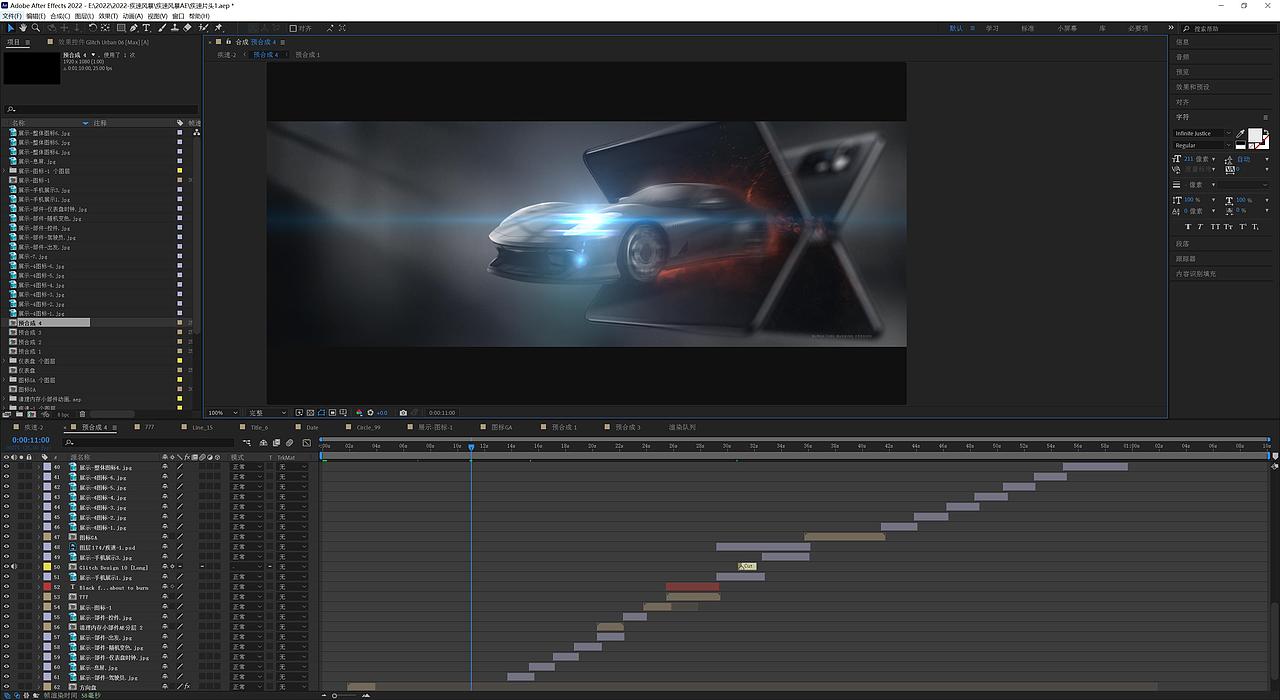This screenshot has height=700, width=1280.
Task: Switch to the 渲染队列 tab
Action: click(682, 427)
